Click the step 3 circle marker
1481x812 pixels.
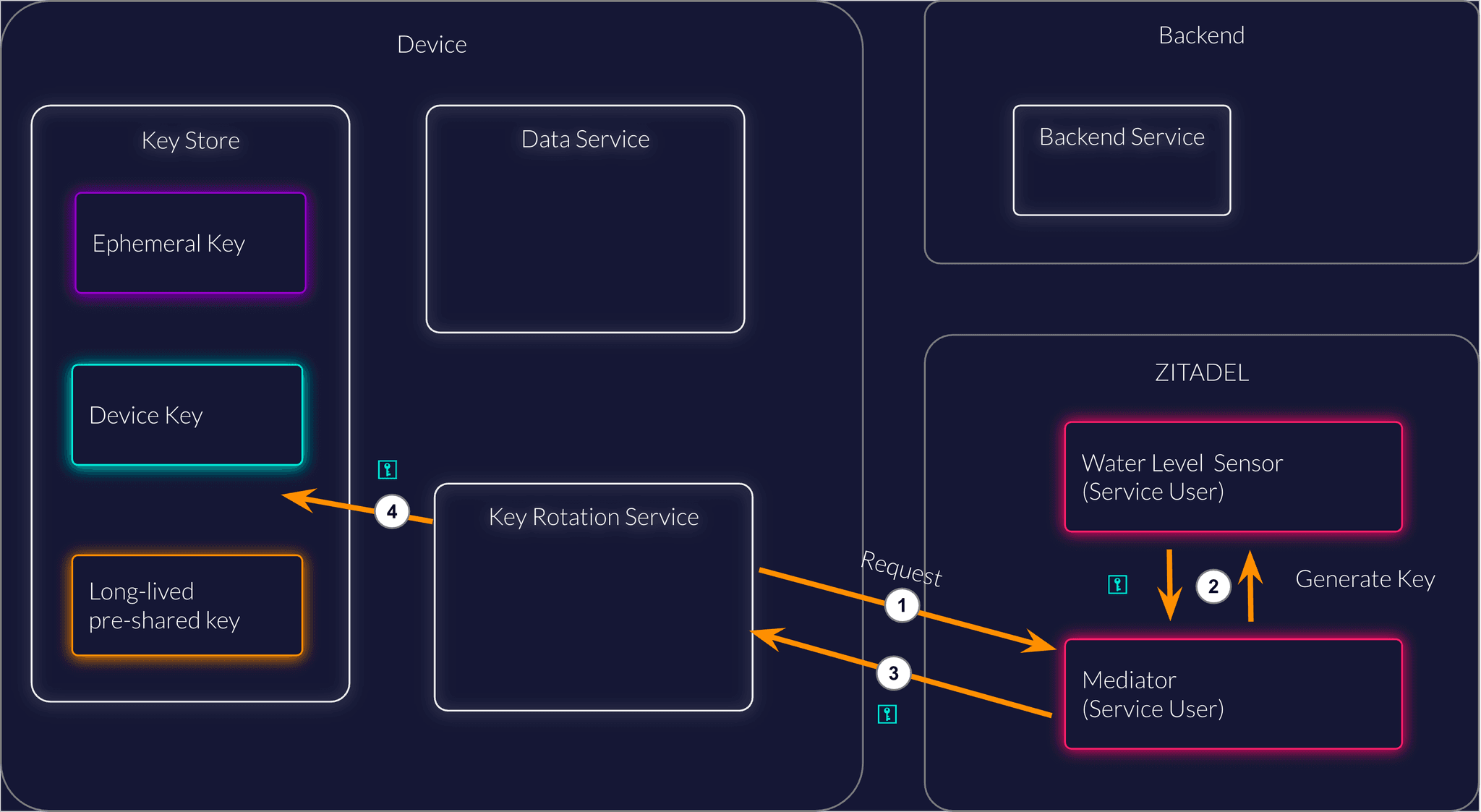[893, 673]
